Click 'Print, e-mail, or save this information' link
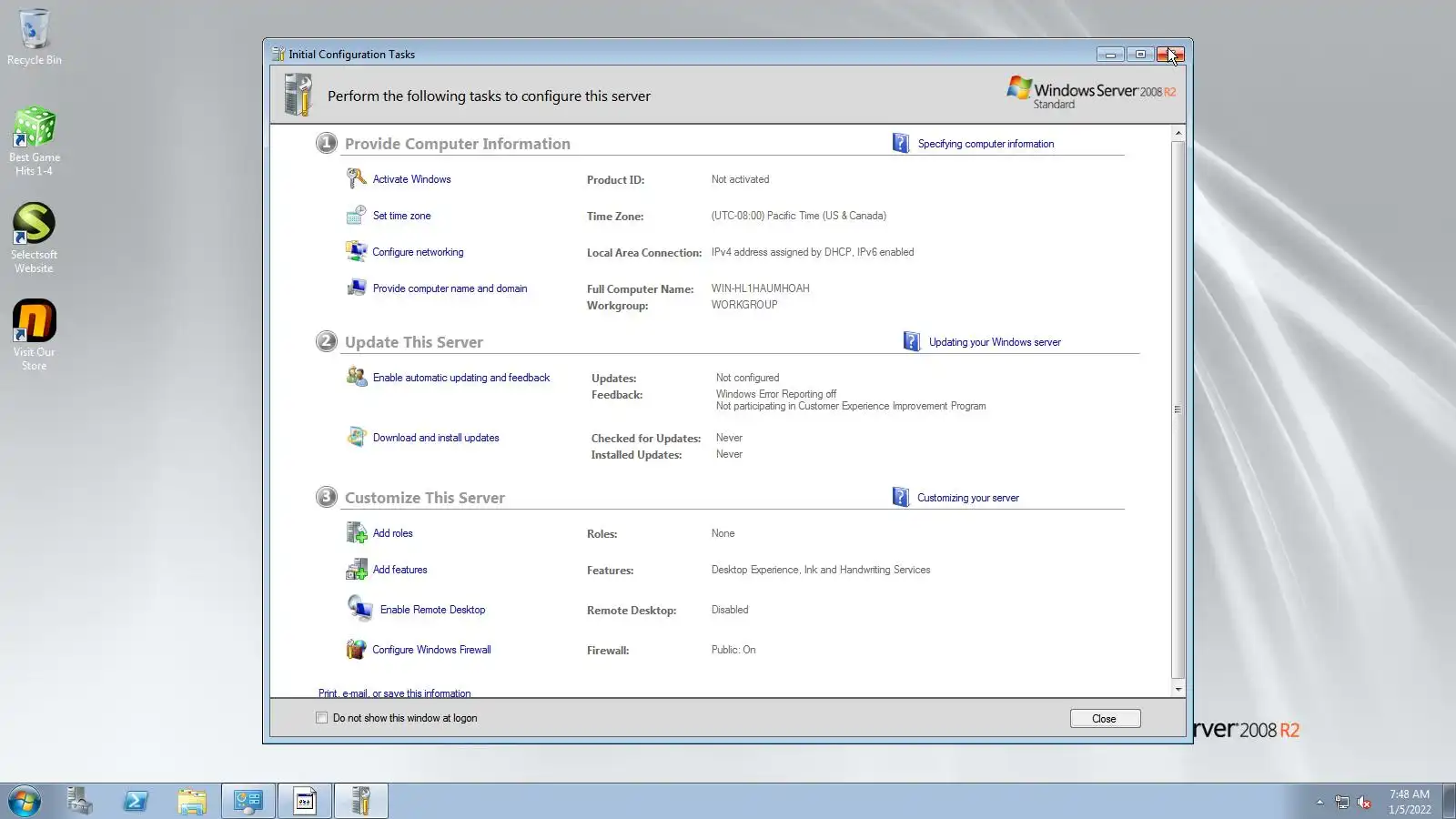Viewport: 1456px width, 819px height. point(394,693)
